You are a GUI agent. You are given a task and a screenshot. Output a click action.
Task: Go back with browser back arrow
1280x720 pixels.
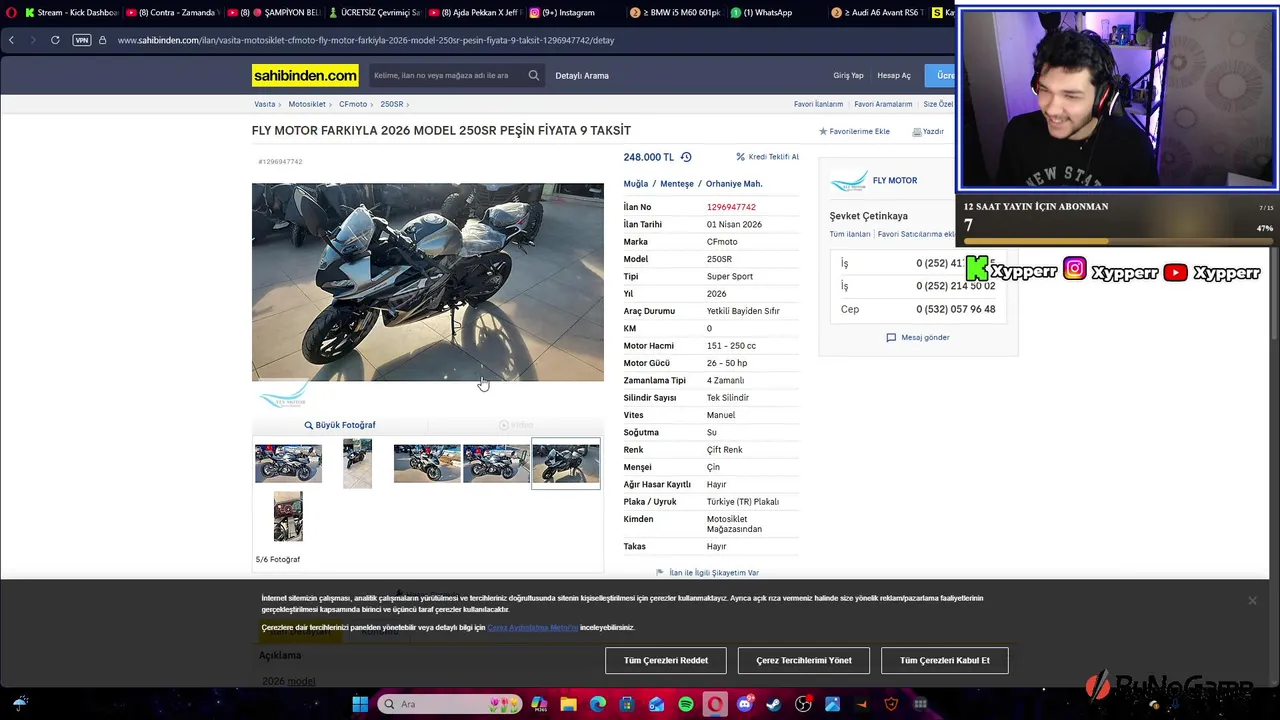(x=11, y=40)
